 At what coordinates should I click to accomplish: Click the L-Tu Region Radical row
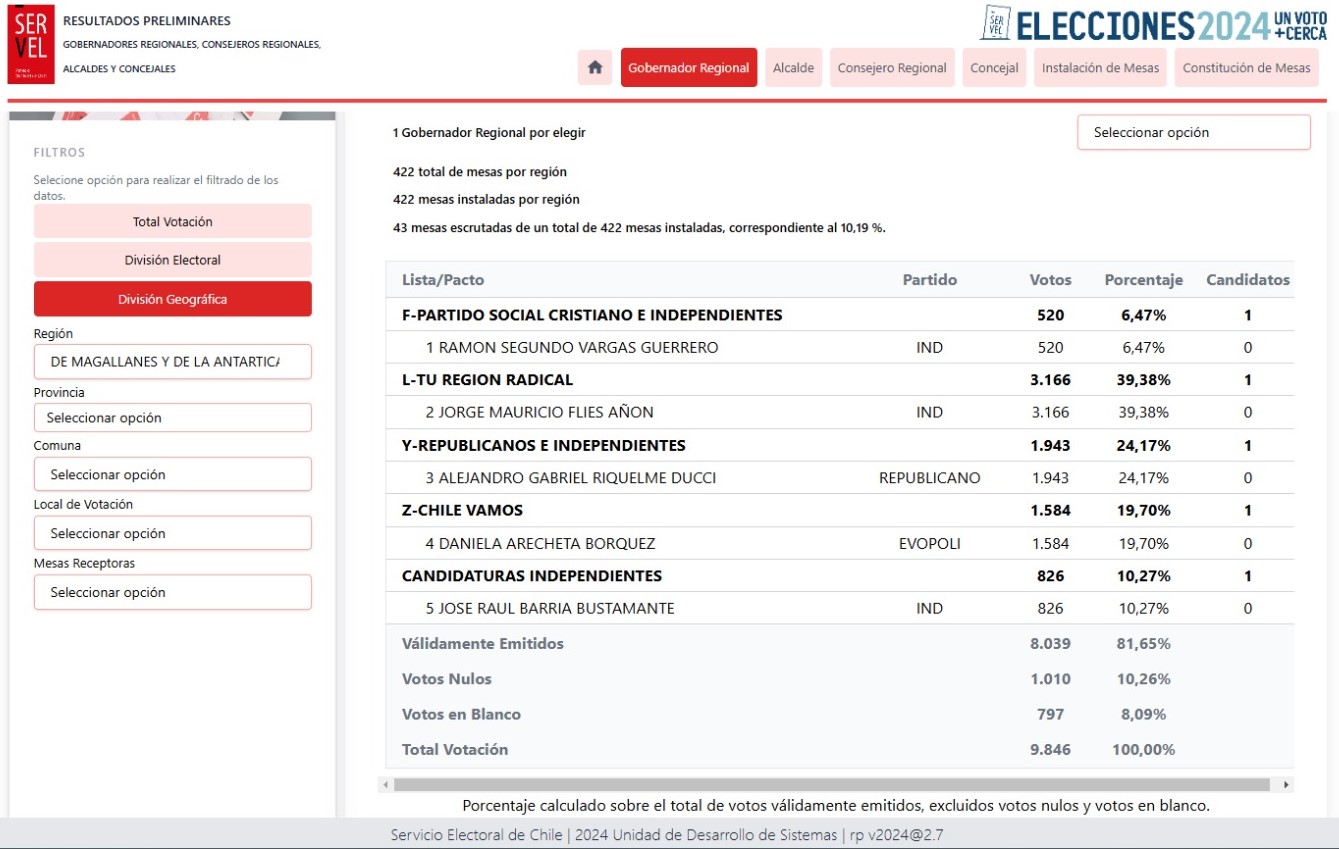click(839, 380)
